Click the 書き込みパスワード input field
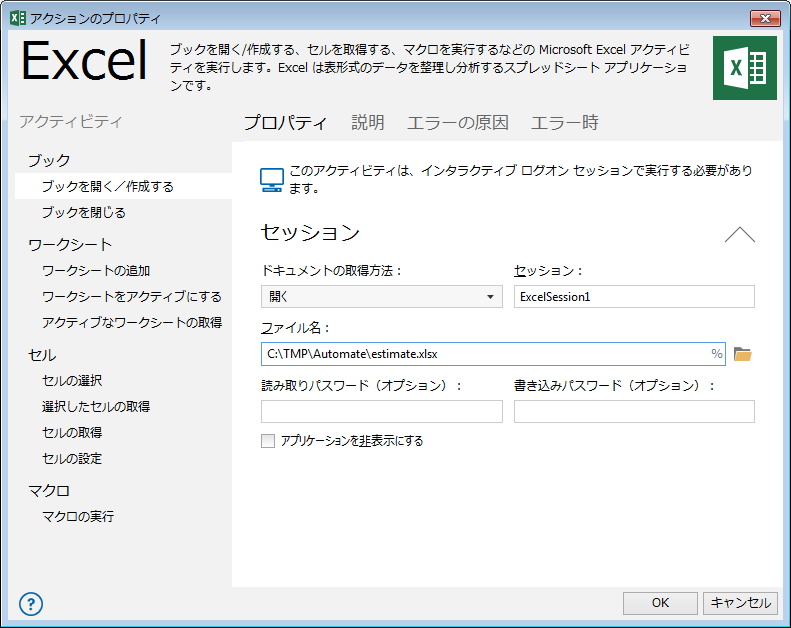Viewport: 791px width, 628px height. pos(634,412)
